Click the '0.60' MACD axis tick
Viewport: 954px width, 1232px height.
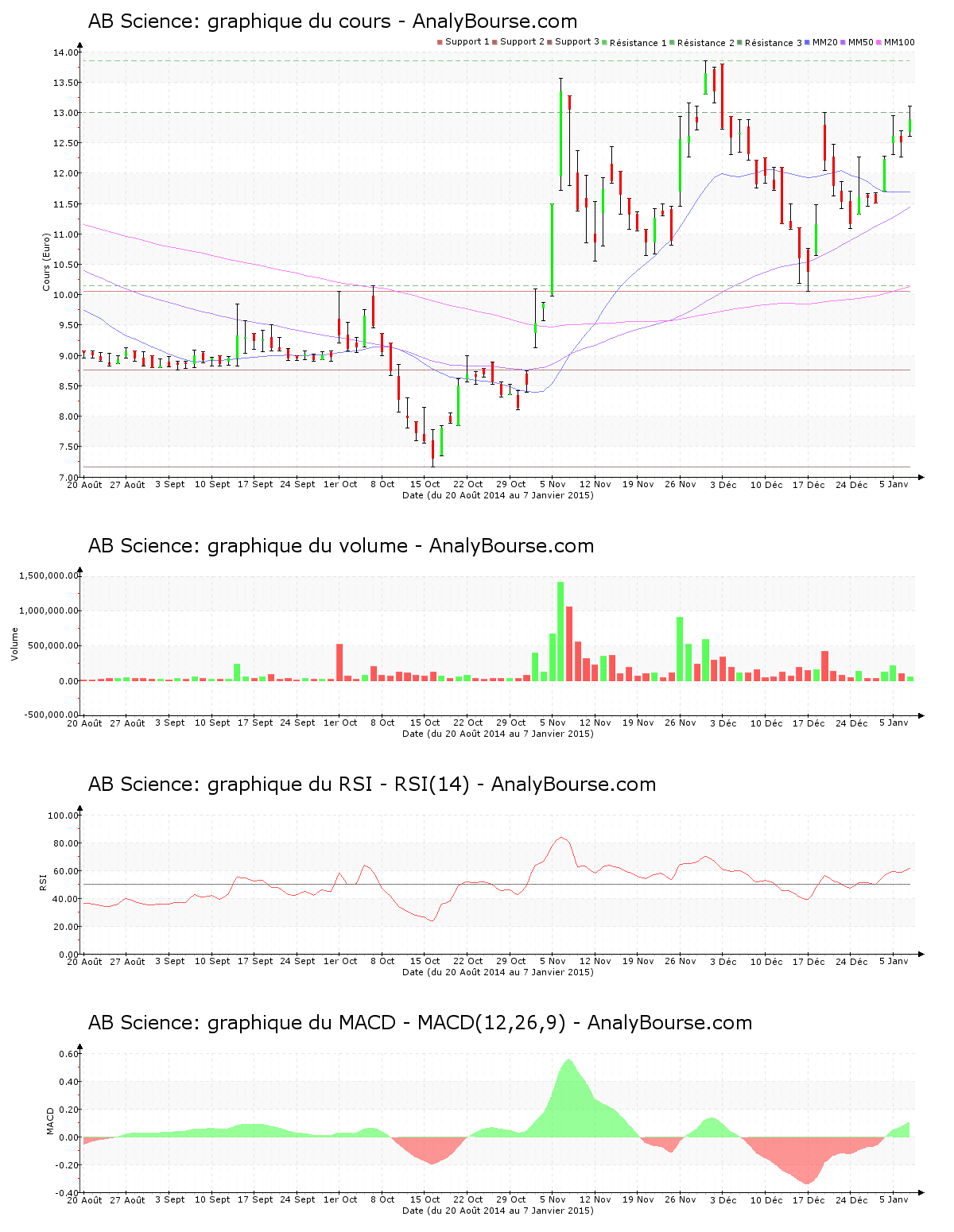(x=68, y=1054)
